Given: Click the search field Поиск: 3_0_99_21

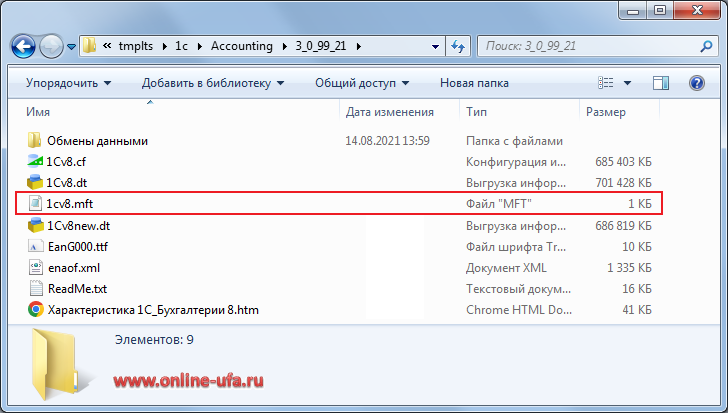Looking at the screenshot, I should point(588,46).
